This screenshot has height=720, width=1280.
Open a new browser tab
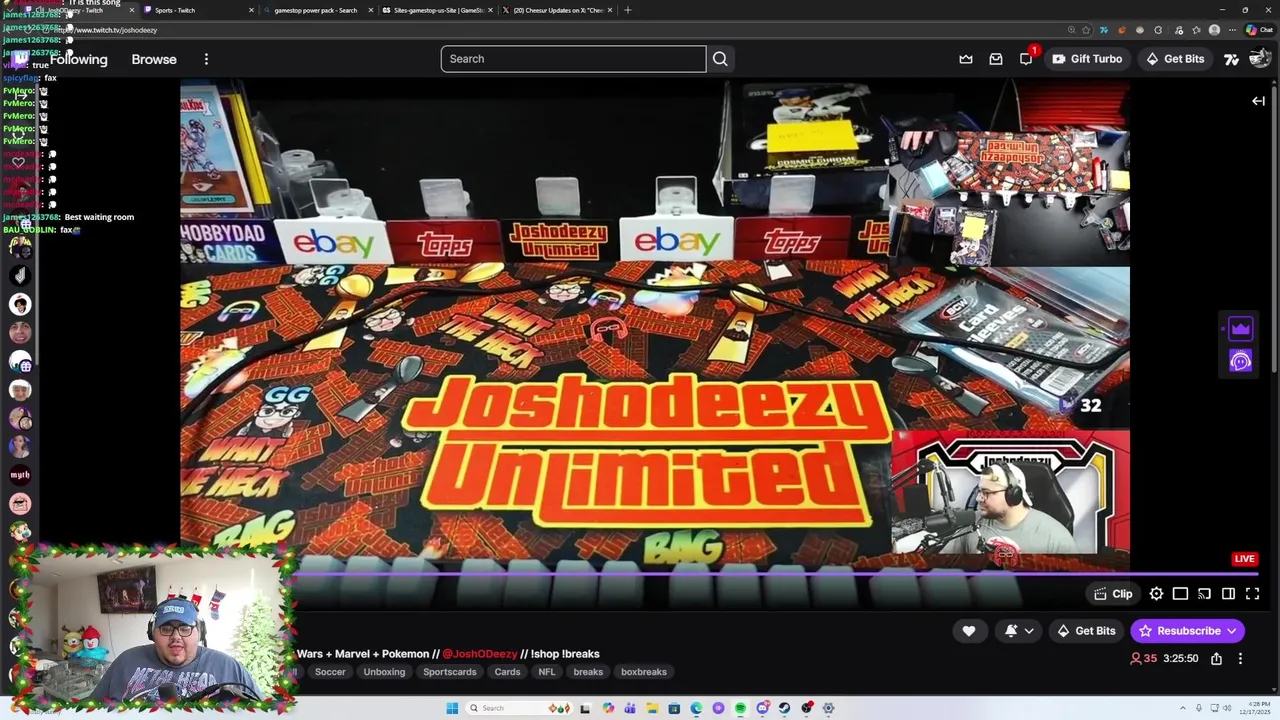pyautogui.click(x=627, y=10)
